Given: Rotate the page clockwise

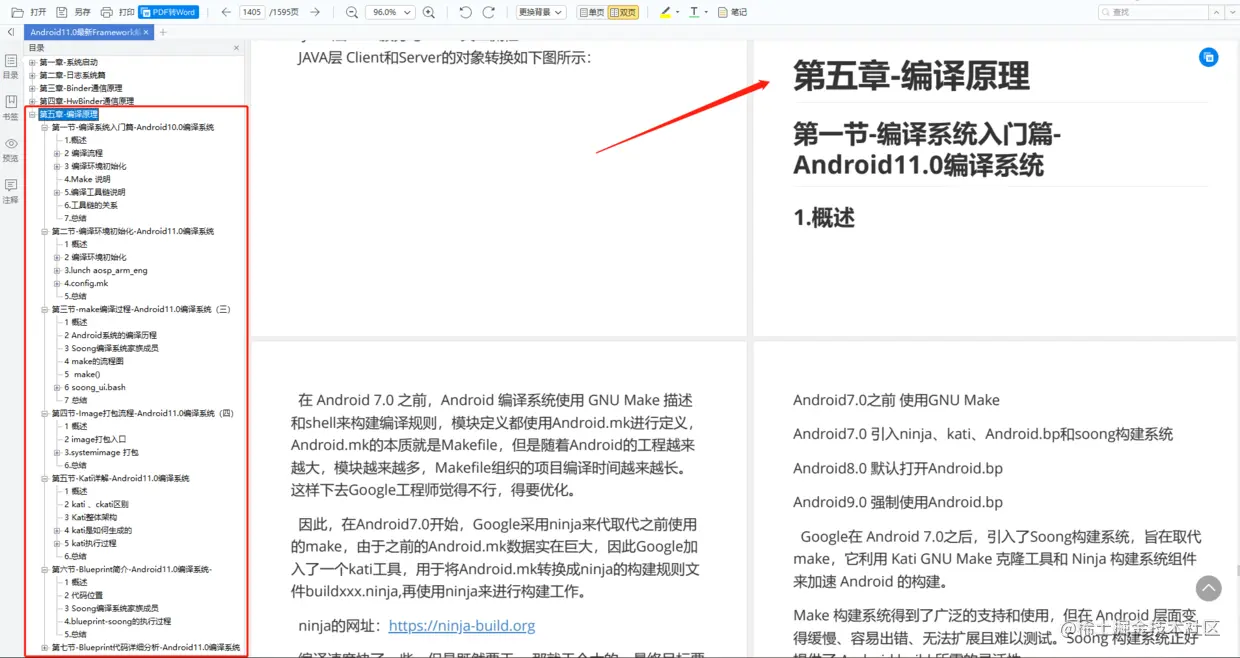Looking at the screenshot, I should pyautogui.click(x=489, y=12).
